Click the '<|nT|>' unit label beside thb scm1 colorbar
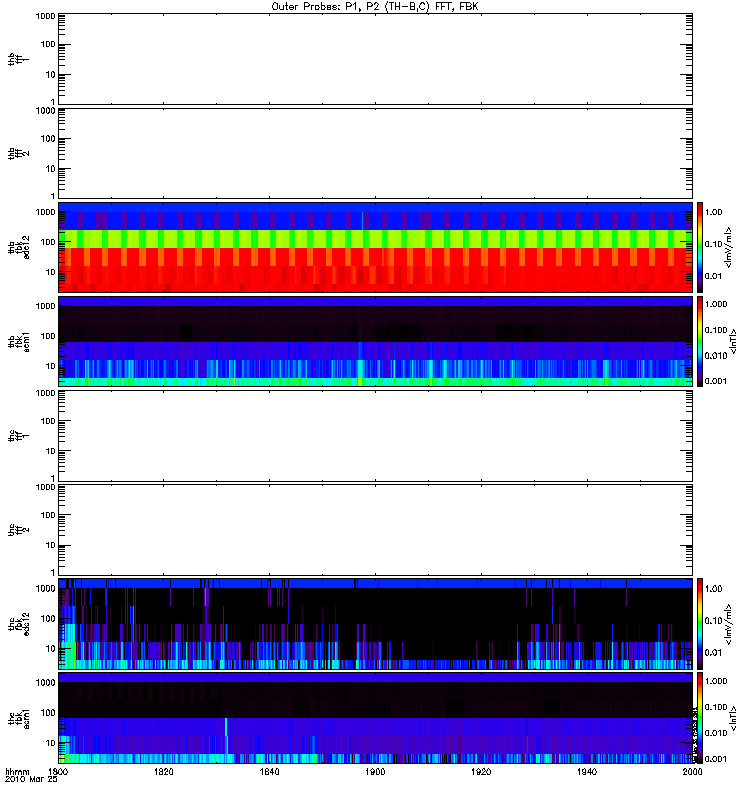 coord(734,341)
